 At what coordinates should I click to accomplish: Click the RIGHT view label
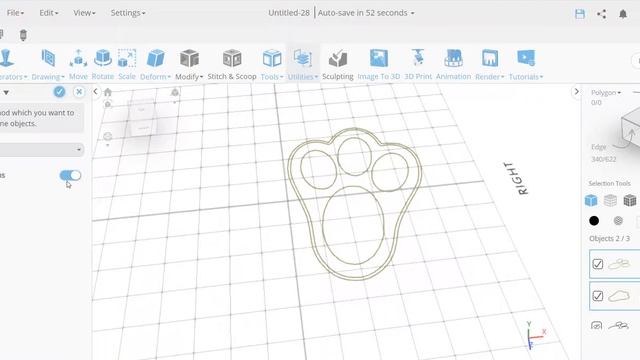click(516, 178)
